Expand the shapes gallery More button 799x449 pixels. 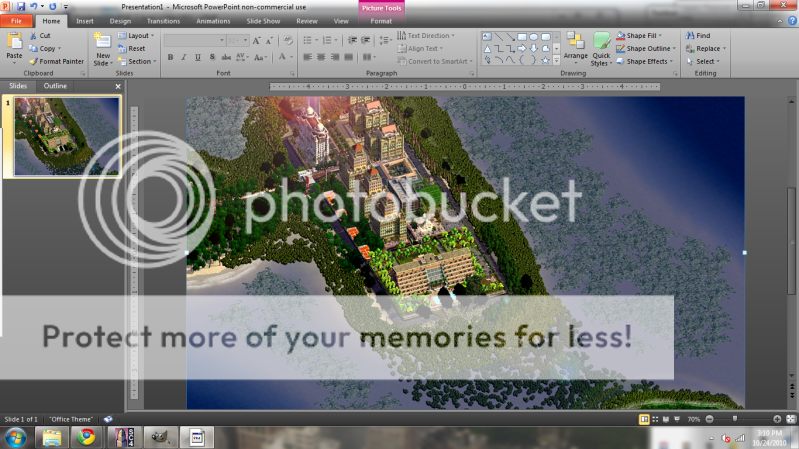[x=556, y=60]
